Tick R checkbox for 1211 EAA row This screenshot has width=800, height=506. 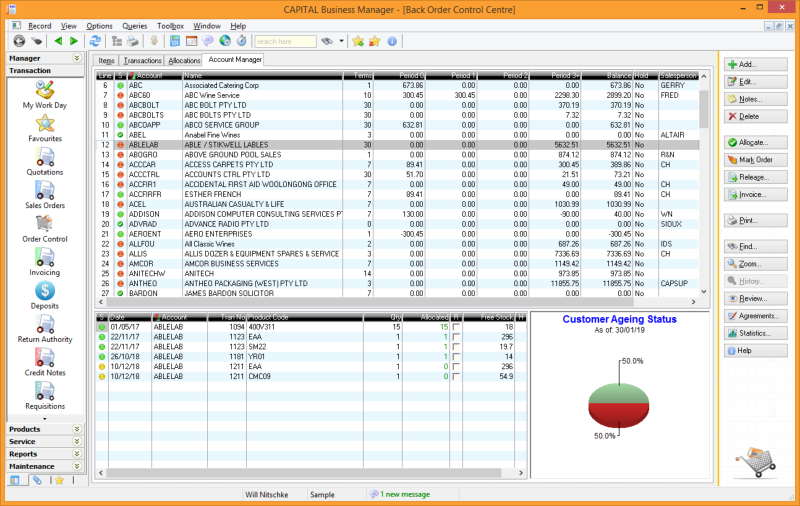coord(456,367)
